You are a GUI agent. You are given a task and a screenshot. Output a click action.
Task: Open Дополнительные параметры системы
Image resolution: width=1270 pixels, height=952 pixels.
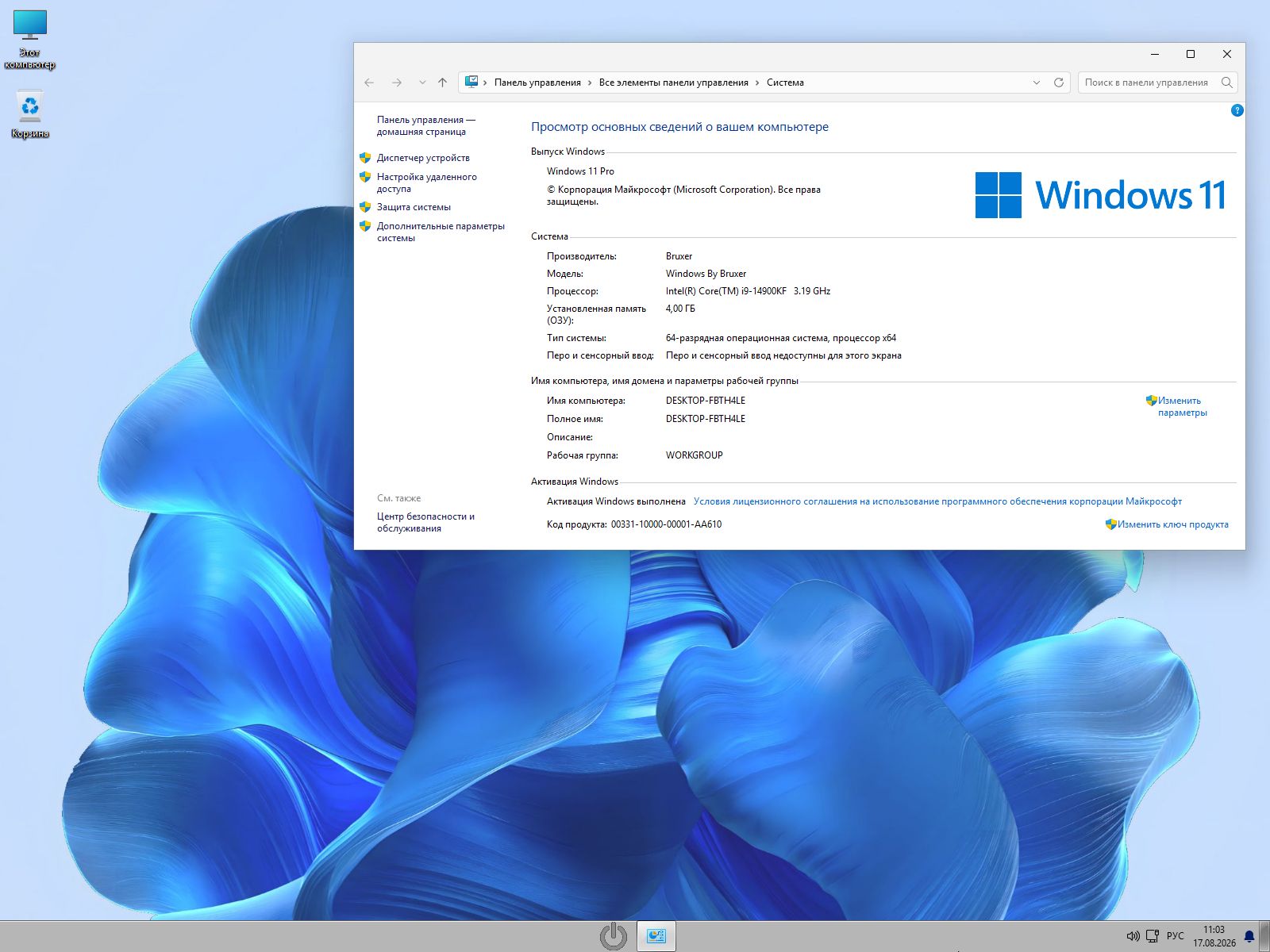tap(441, 232)
